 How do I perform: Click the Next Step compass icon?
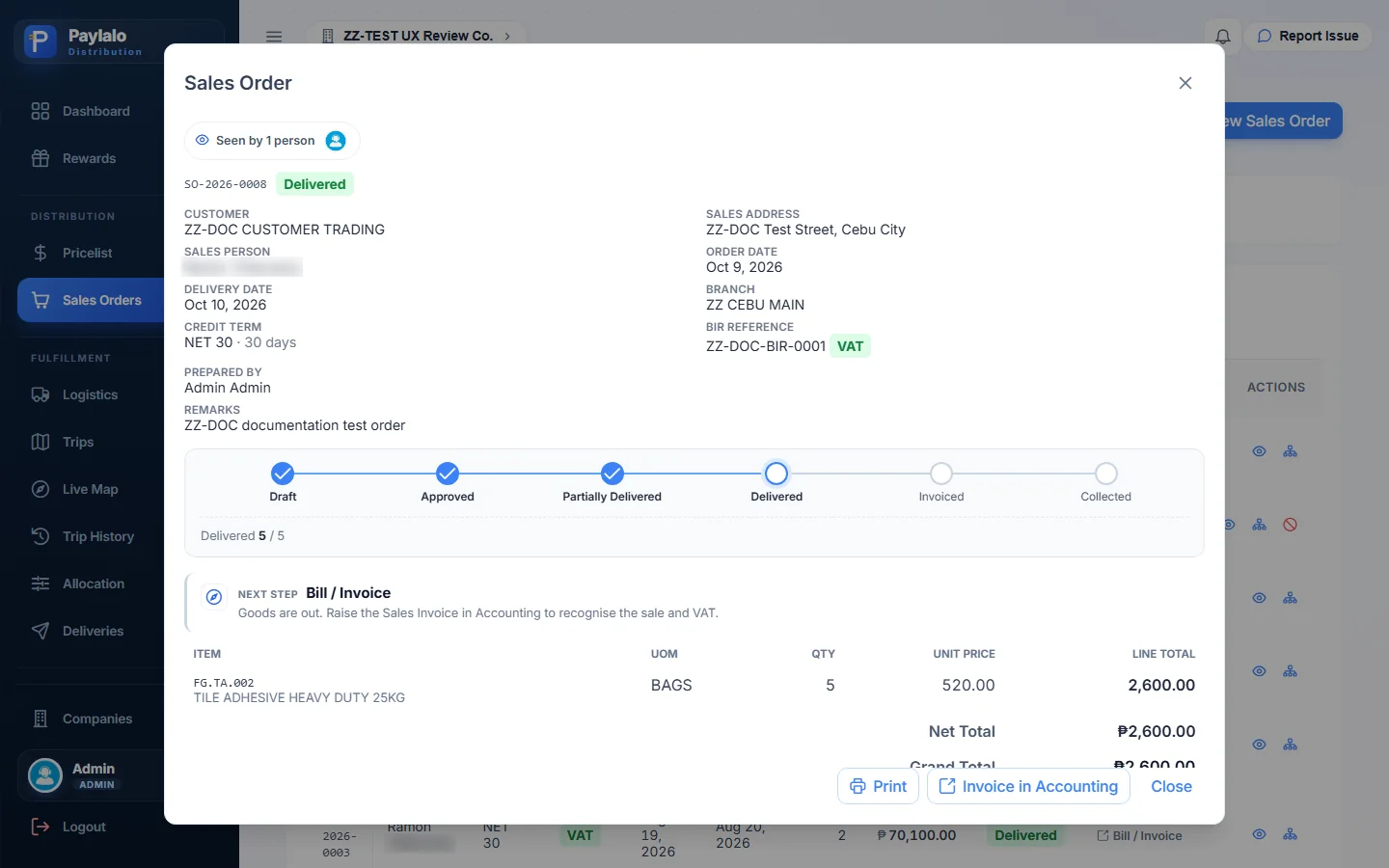pyautogui.click(x=214, y=597)
